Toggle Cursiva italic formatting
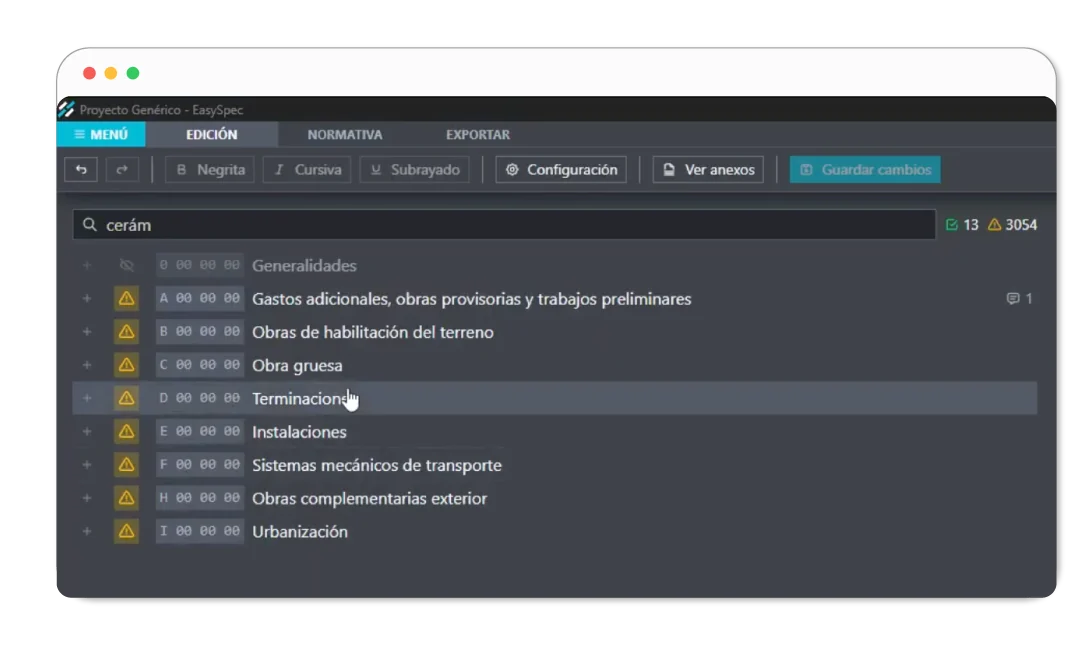The image size is (1080, 665). [307, 170]
